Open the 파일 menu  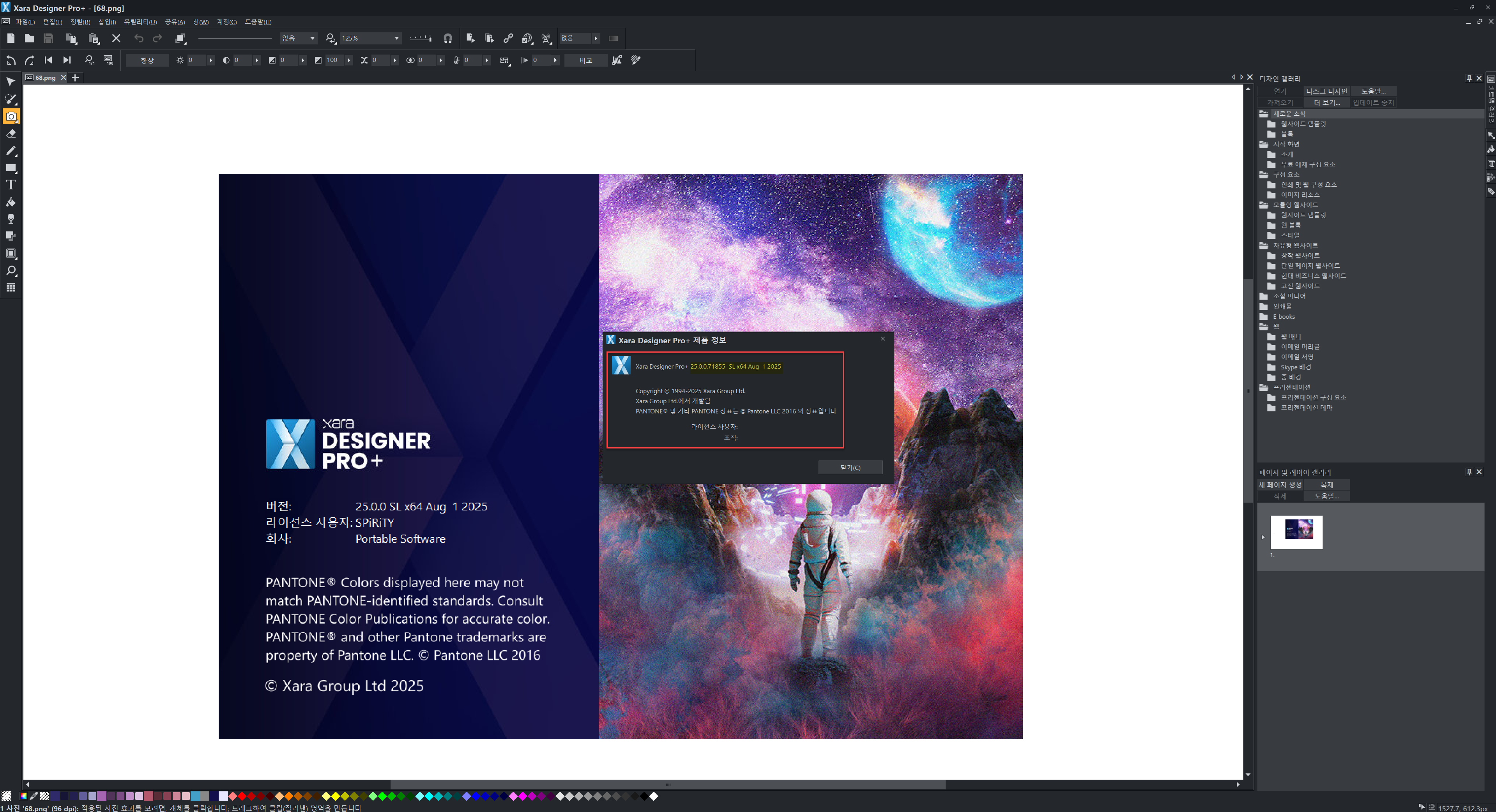point(25,22)
